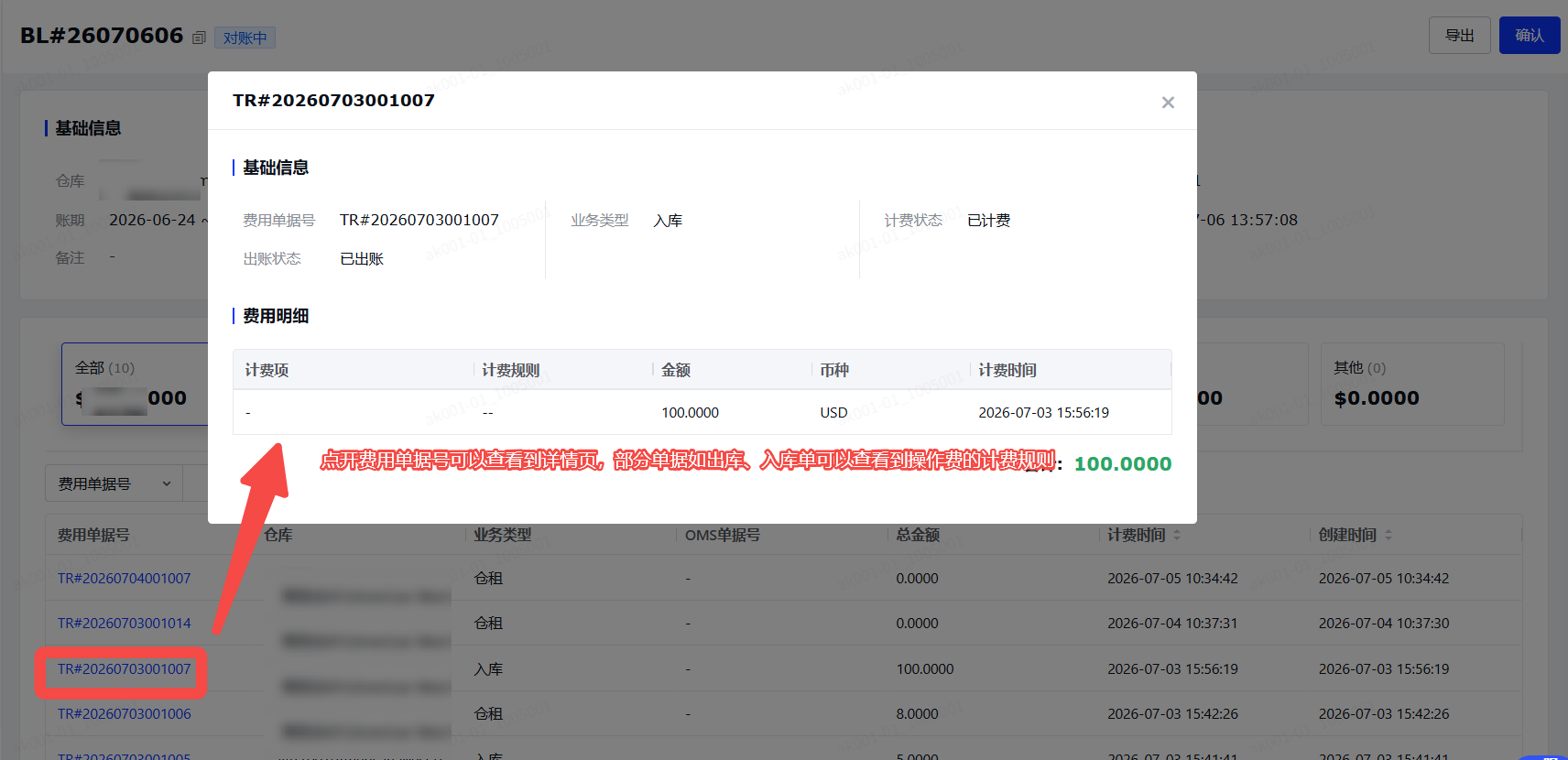Click the 账期 date 2026-06-24

point(152,220)
